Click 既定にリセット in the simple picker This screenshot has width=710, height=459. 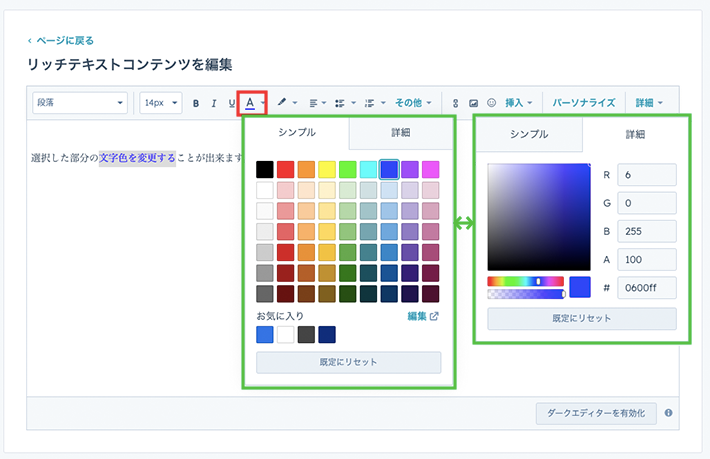tap(348, 362)
